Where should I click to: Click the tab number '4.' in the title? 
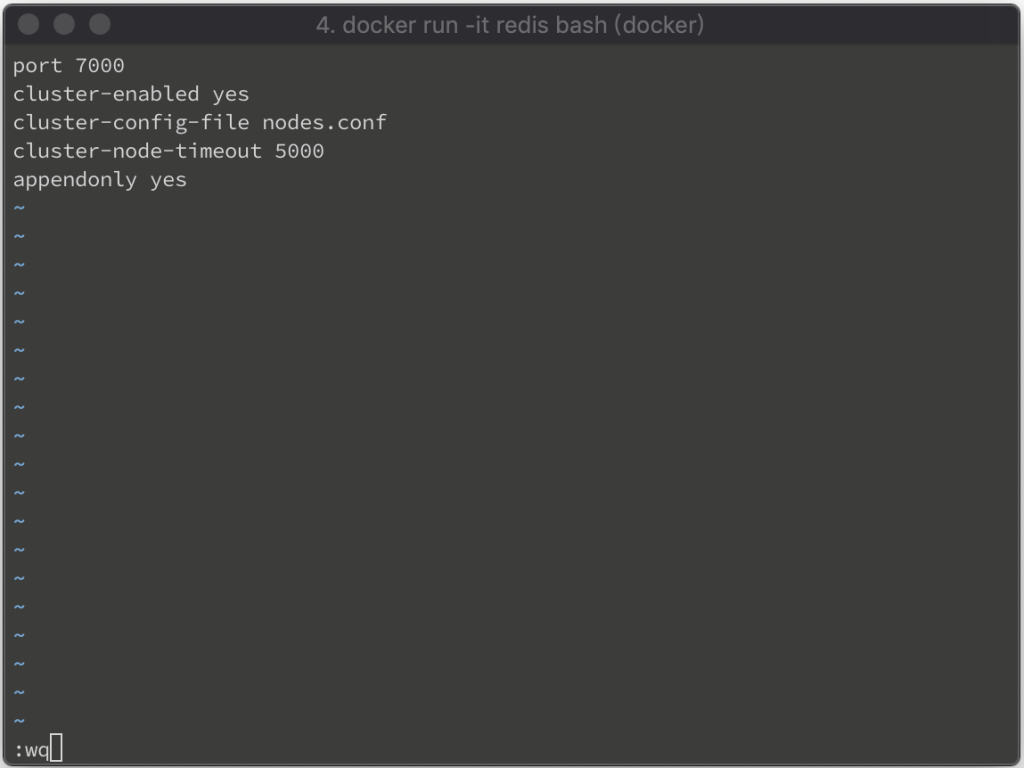(325, 25)
